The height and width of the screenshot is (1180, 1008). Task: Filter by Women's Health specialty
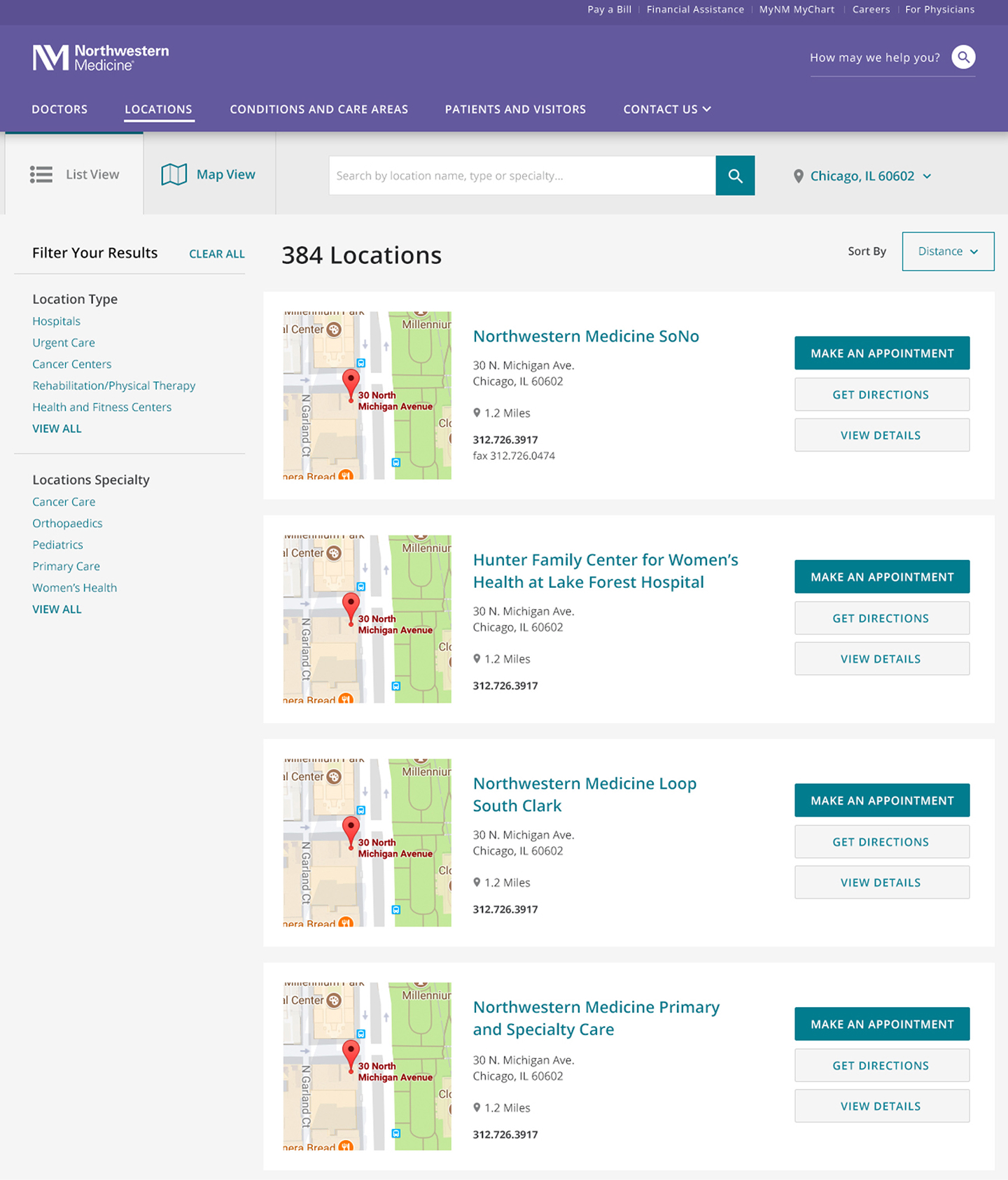pos(74,588)
